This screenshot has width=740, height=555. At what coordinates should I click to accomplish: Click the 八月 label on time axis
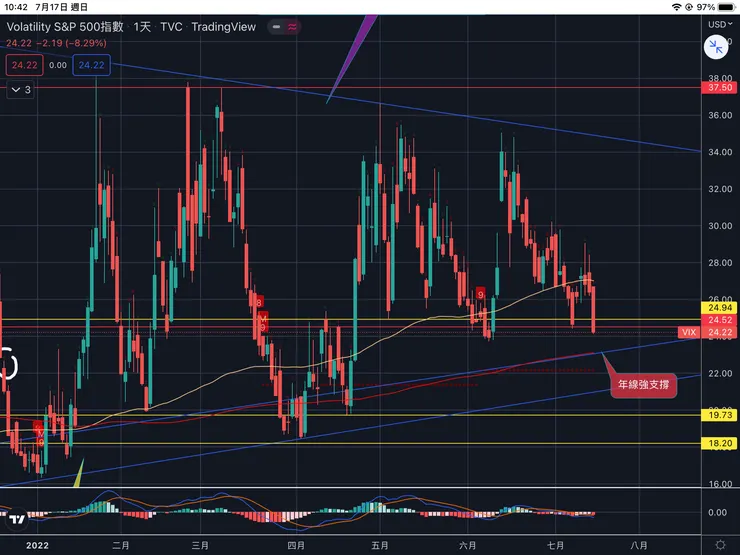pos(639,546)
